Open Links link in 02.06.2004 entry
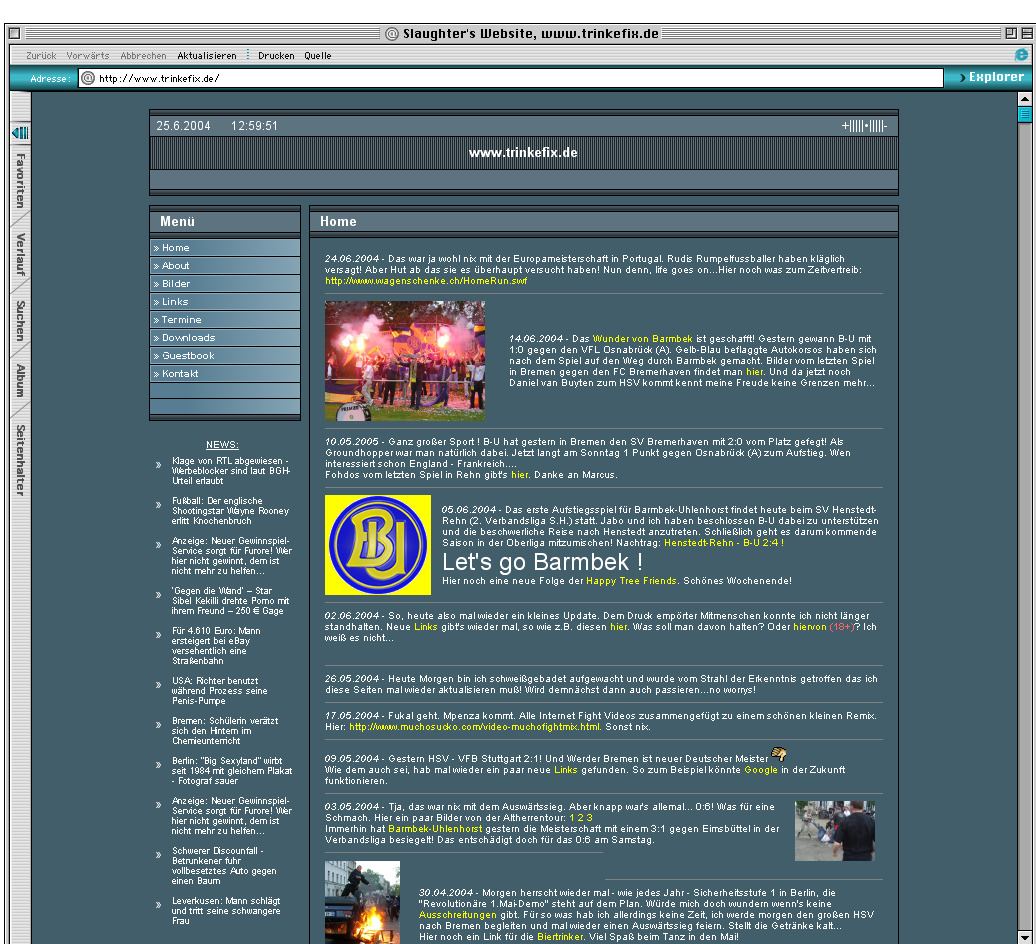 click(x=426, y=626)
